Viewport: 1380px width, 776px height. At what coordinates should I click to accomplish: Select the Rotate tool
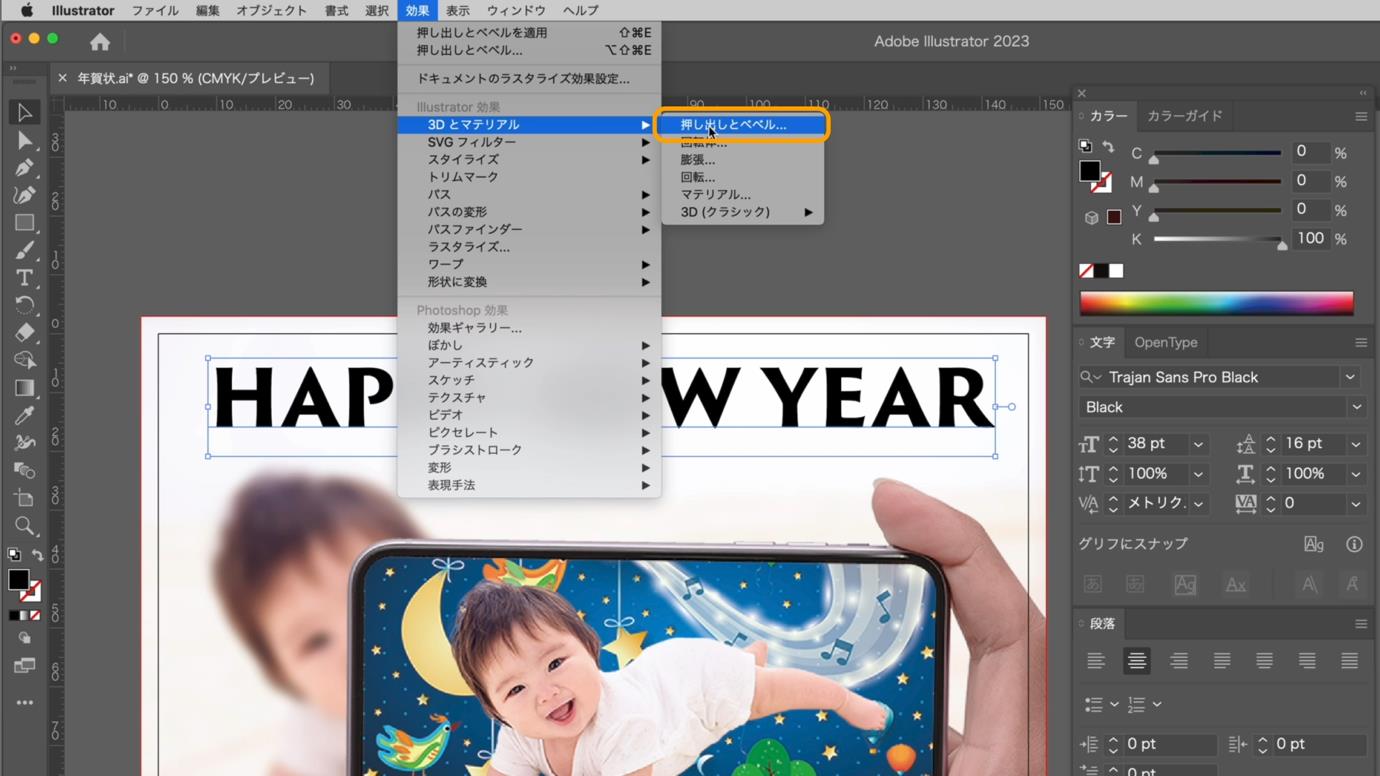tap(24, 305)
